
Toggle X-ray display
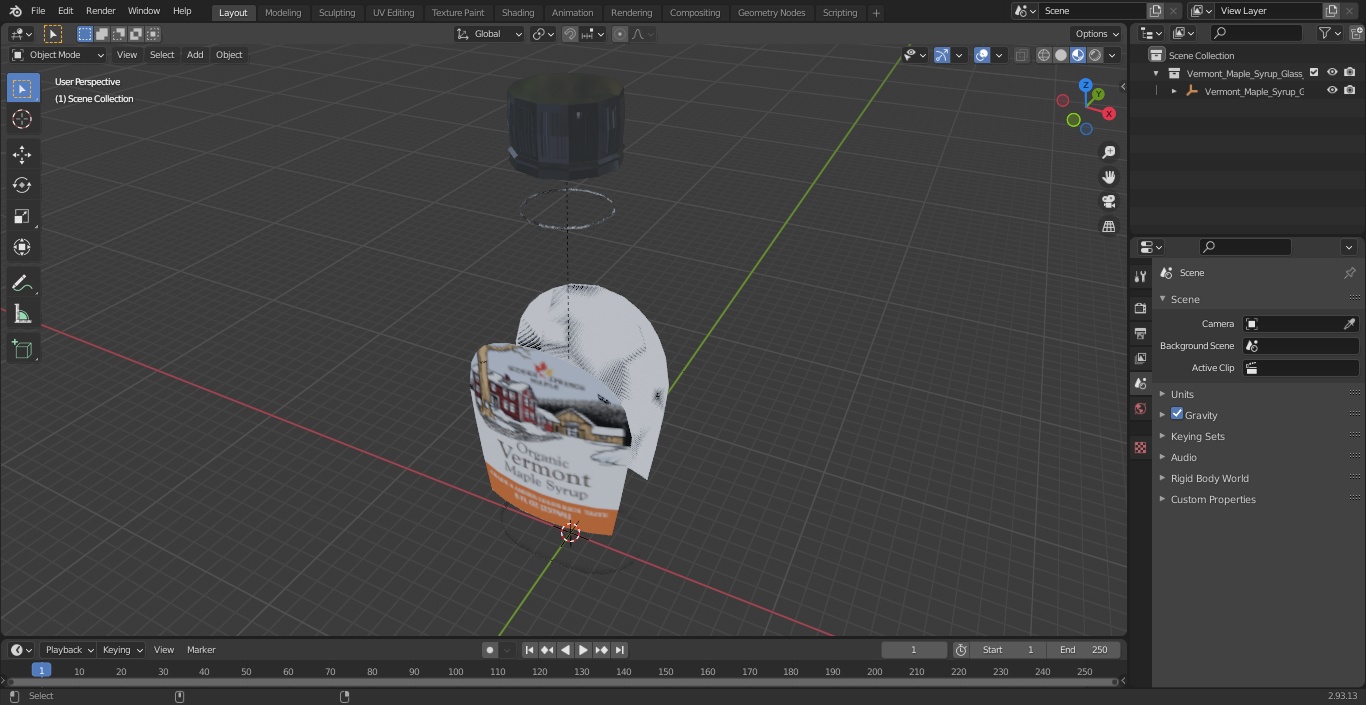pos(1021,55)
